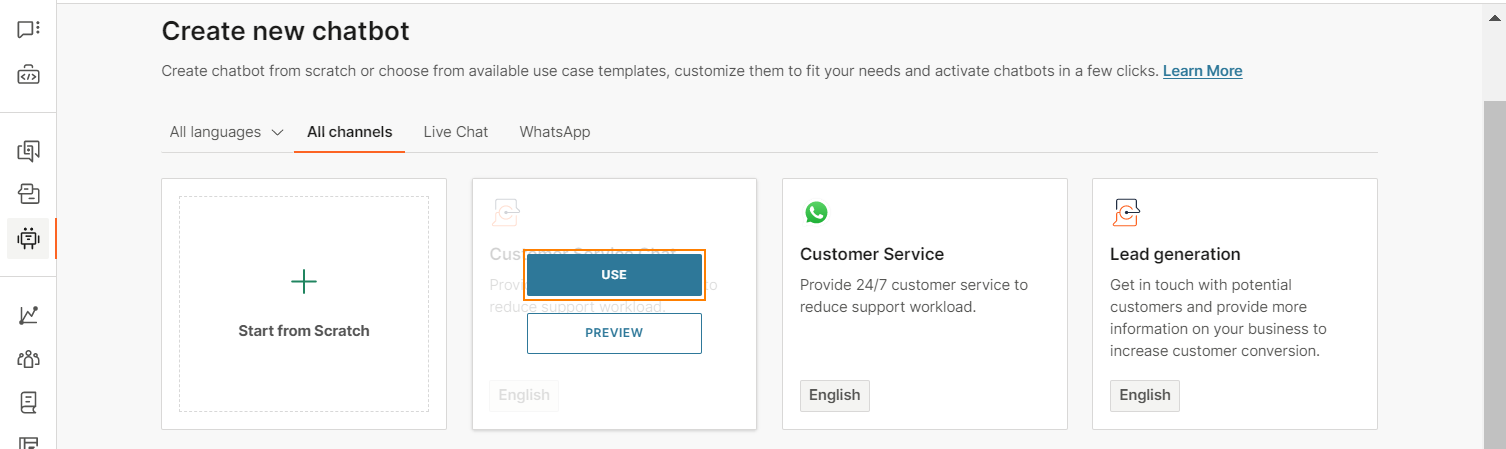
Task: Click the canned responses inbox sidebar icon
Action: [x=28, y=194]
